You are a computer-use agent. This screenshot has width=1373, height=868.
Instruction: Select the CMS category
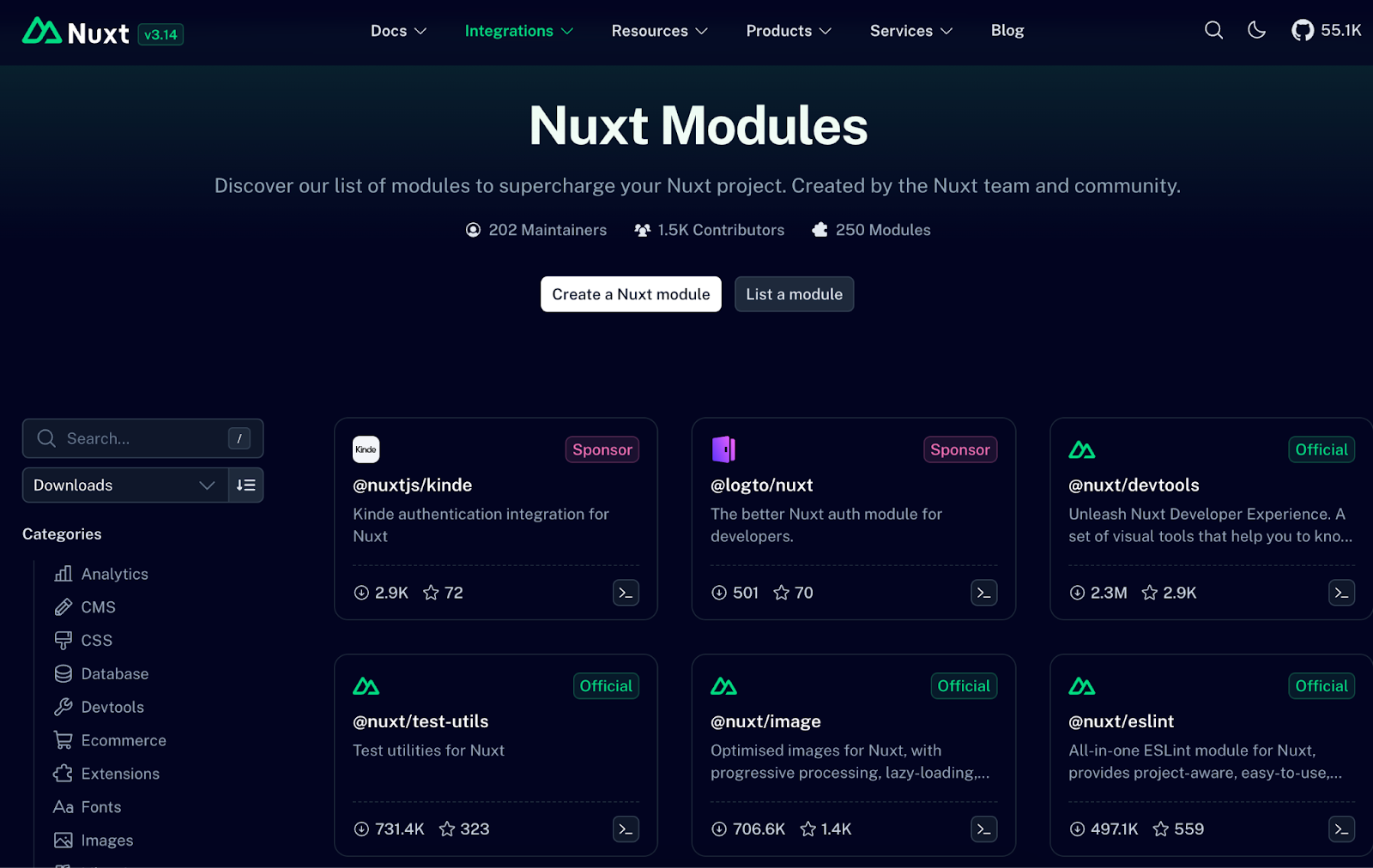(x=84, y=607)
